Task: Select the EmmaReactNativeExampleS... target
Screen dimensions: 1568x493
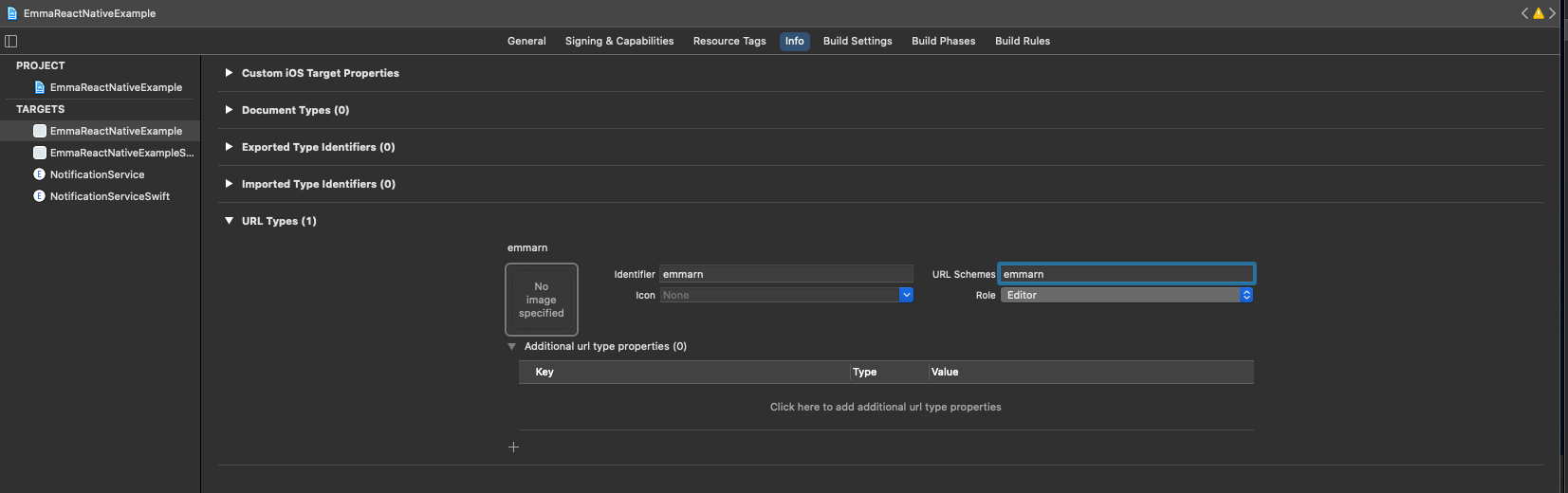Action: [120, 153]
